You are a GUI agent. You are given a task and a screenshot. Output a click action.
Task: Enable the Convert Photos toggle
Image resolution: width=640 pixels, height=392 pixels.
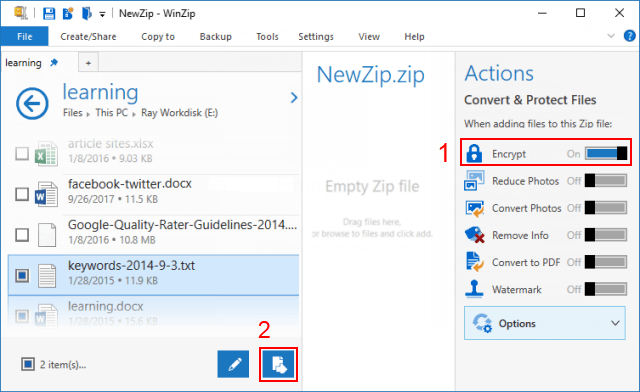[x=606, y=208]
